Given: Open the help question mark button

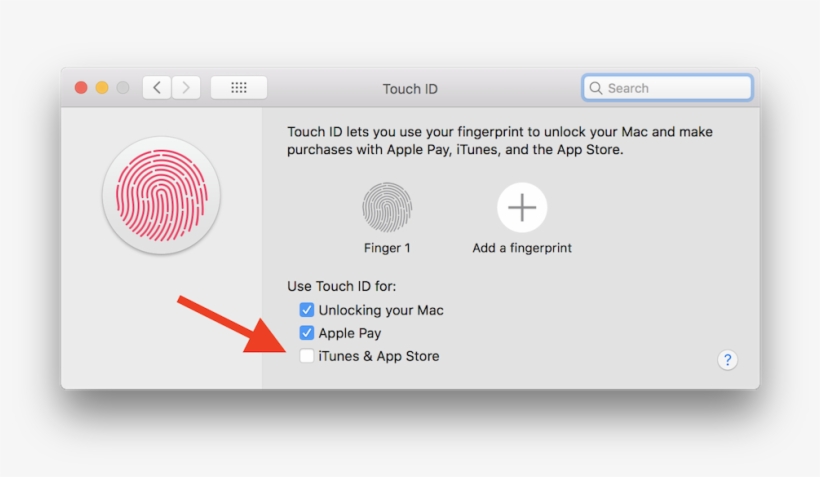Looking at the screenshot, I should (x=727, y=360).
